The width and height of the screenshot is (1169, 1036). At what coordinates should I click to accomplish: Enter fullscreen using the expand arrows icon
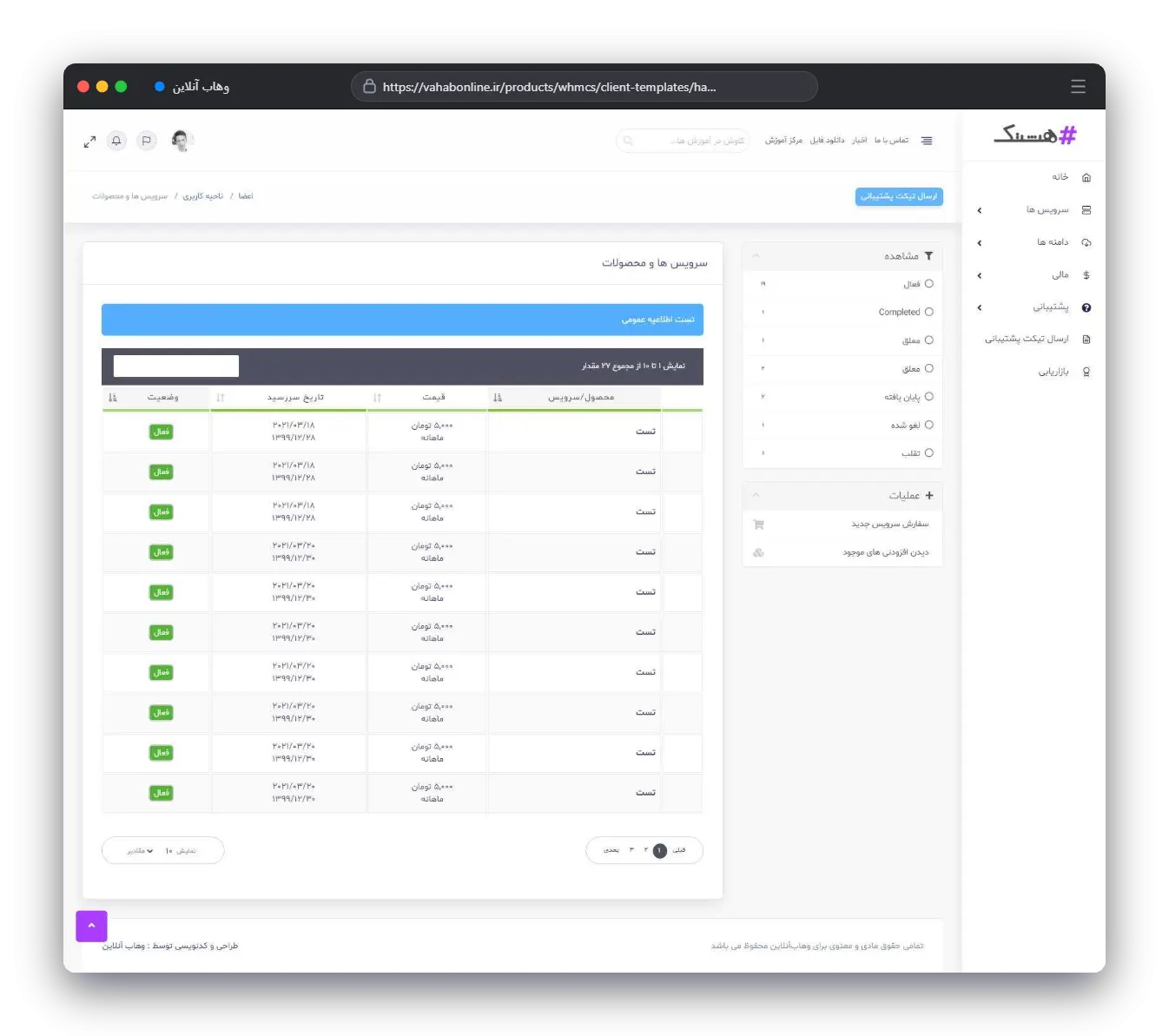pos(89,142)
